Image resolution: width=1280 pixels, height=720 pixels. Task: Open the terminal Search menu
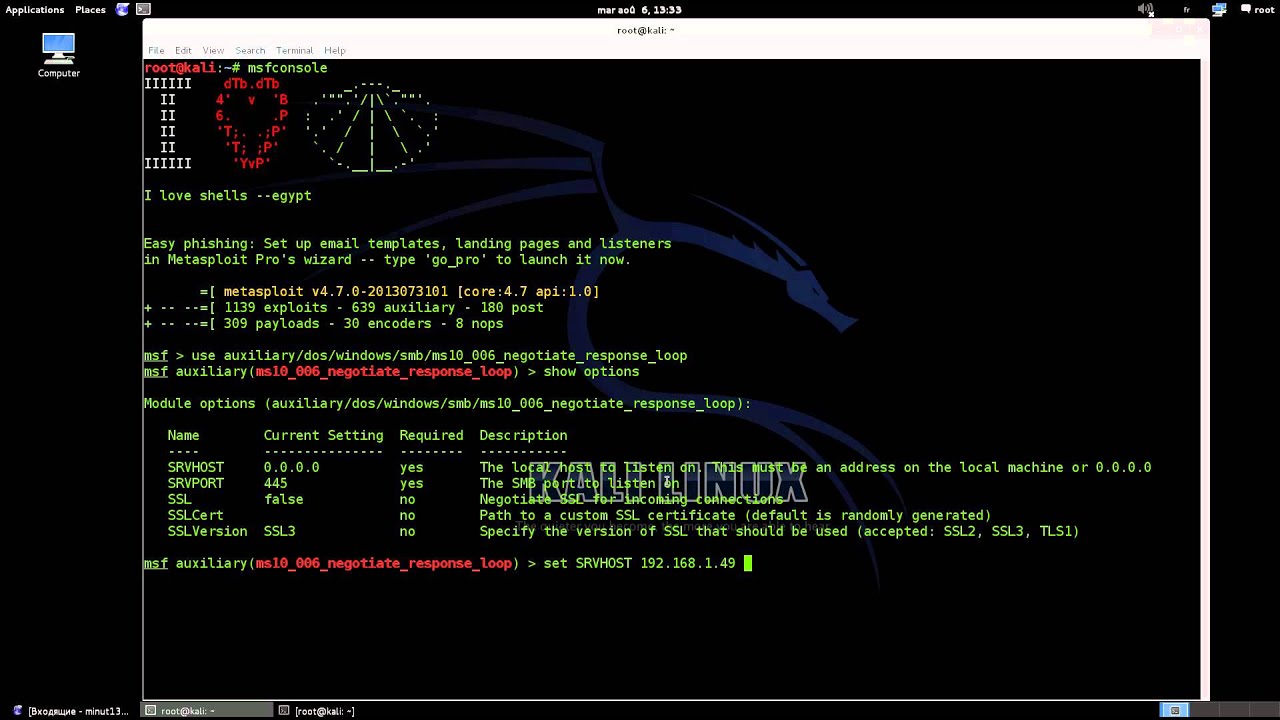250,50
